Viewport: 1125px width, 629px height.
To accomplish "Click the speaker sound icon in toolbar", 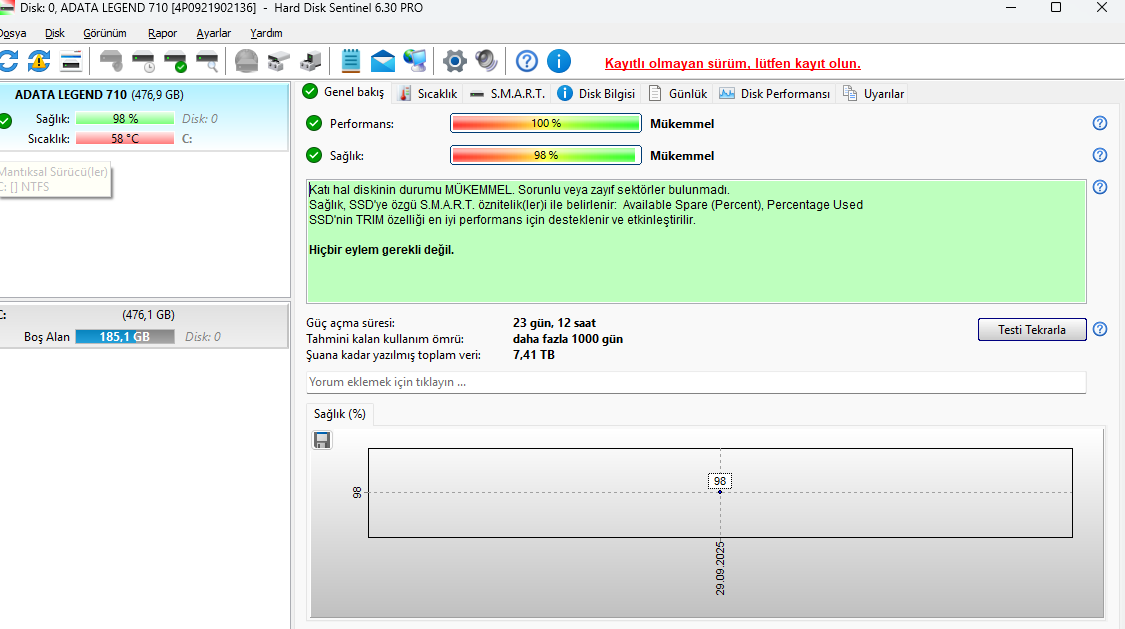I will click(486, 61).
